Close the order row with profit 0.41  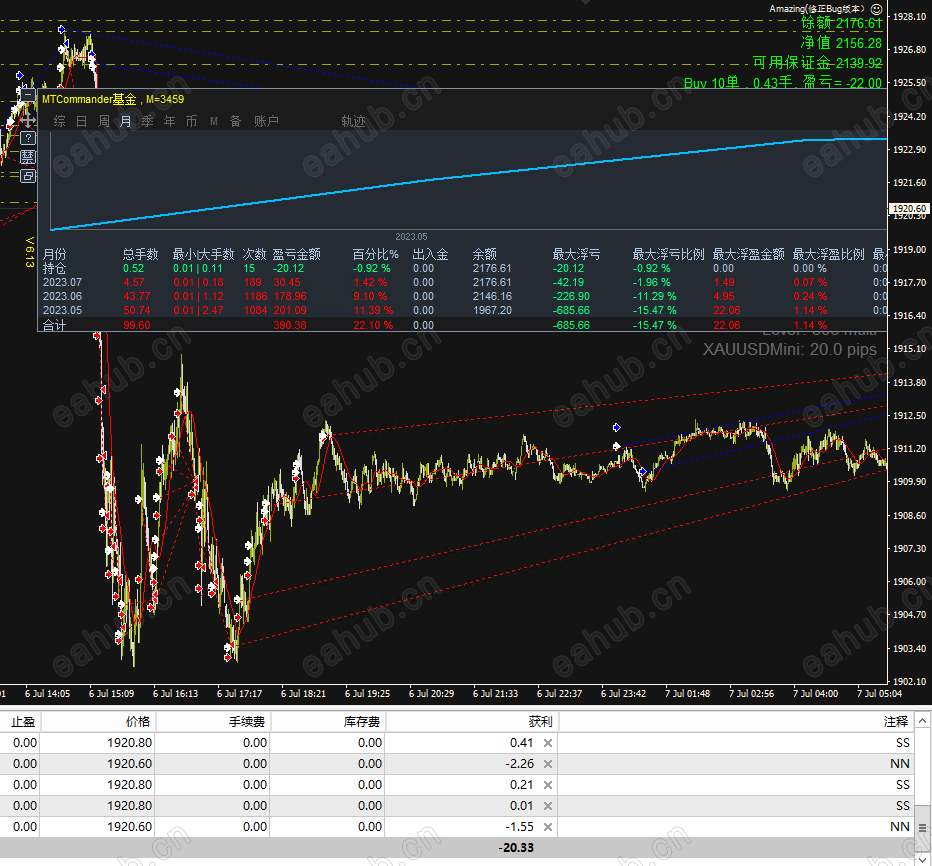548,743
